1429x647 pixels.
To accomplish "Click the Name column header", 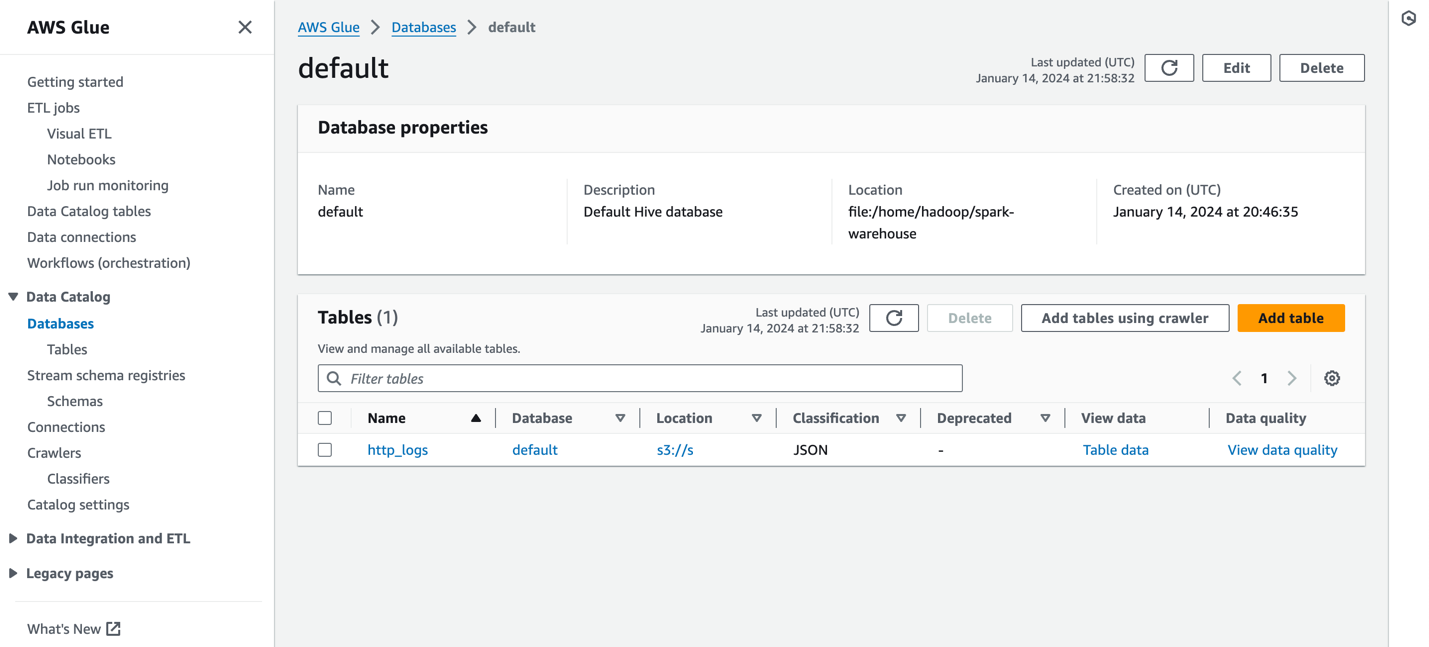I will [386, 418].
